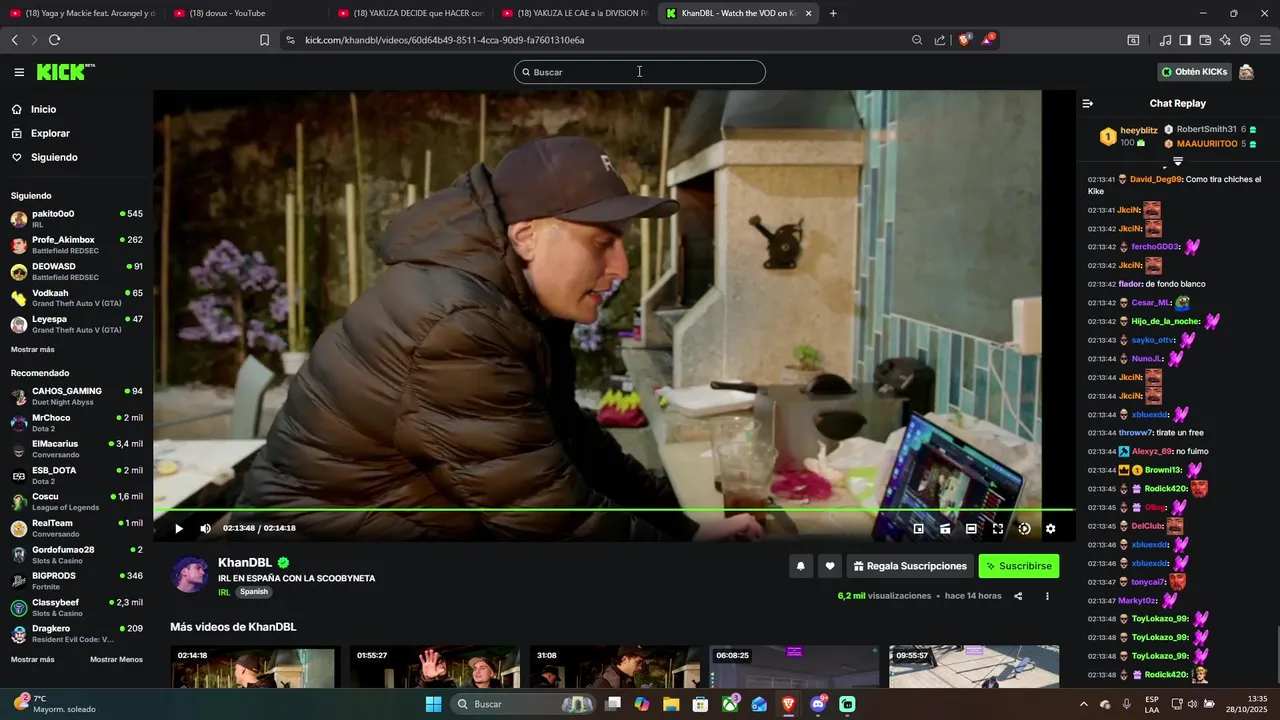The height and width of the screenshot is (720, 1280).
Task: Open a new browser tab
Action: (833, 13)
